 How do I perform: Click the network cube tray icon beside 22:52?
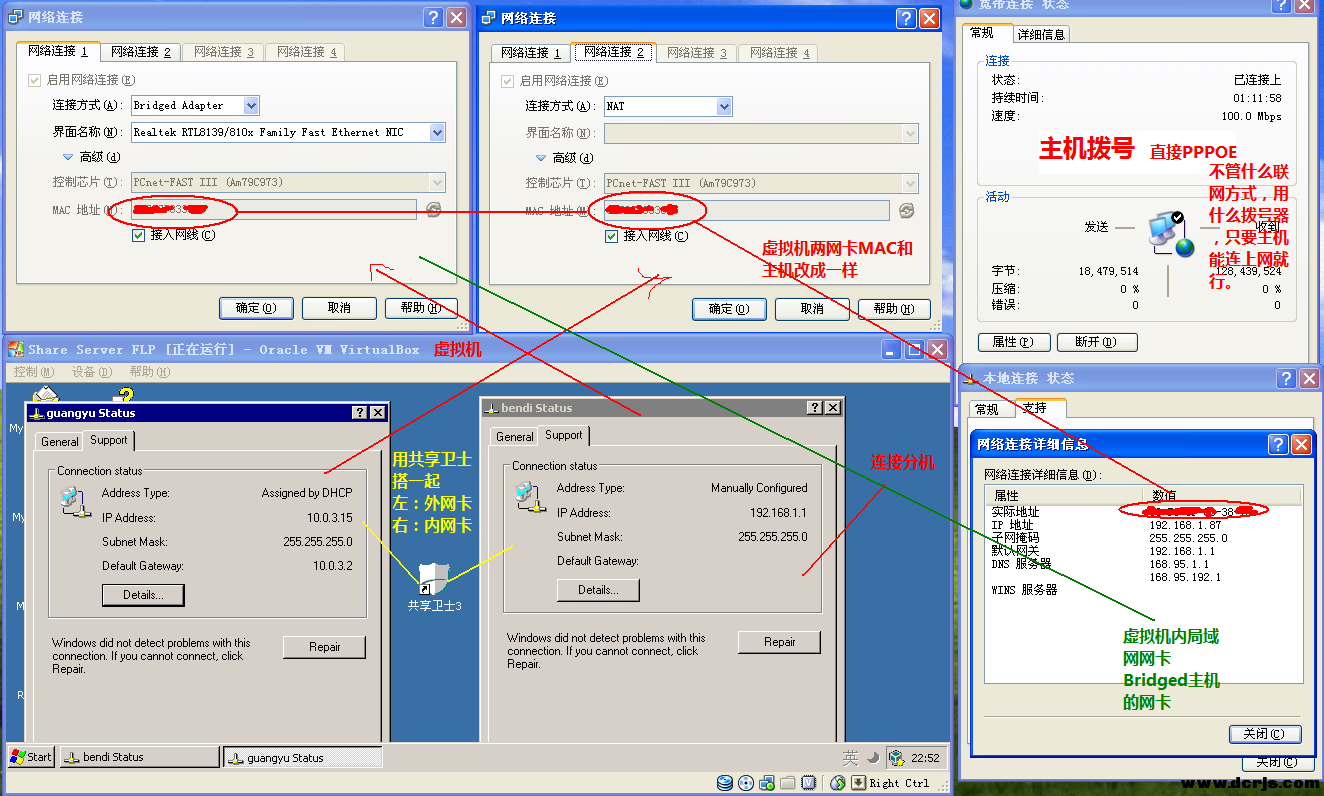pyautogui.click(x=897, y=758)
